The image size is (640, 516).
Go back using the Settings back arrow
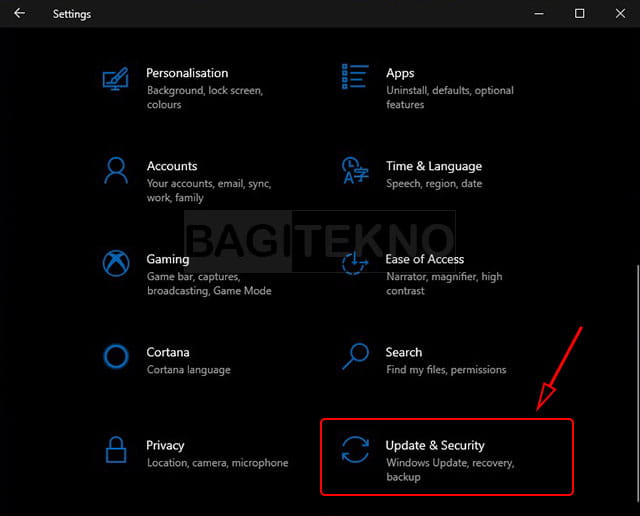click(x=19, y=13)
